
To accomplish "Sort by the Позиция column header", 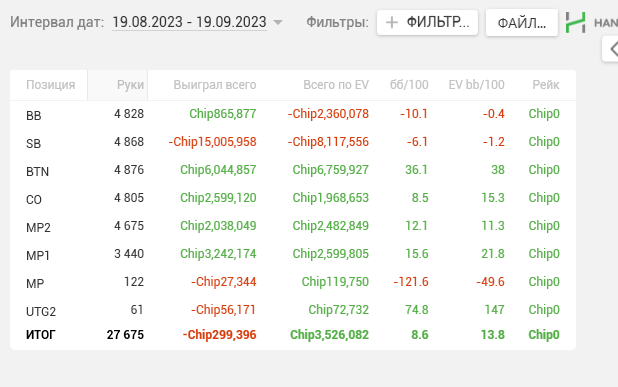I will click(50, 85).
